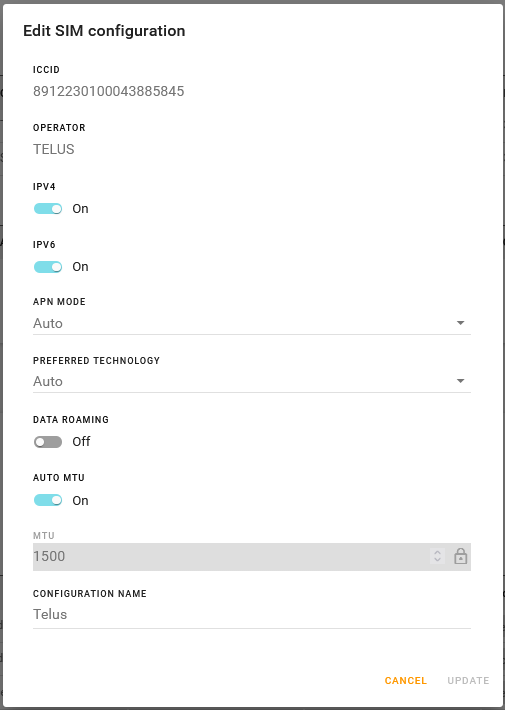
Task: Click the Edit SIM configuration title
Action: point(104,31)
